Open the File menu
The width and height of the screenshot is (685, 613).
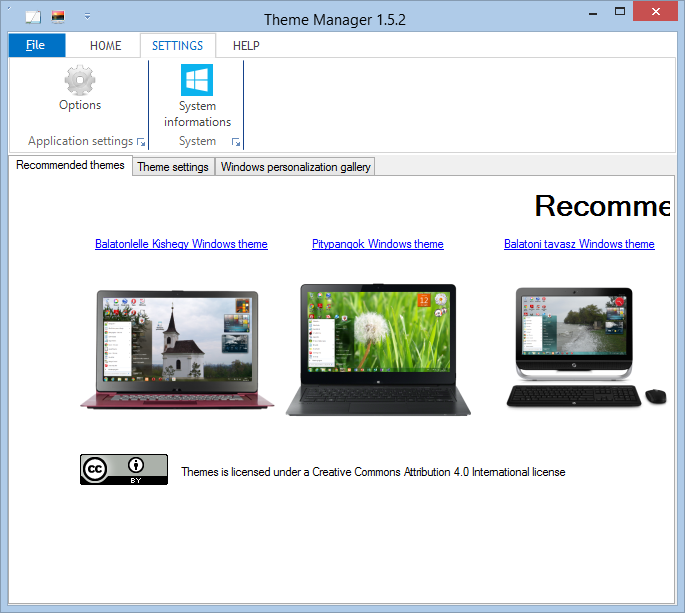click(x=37, y=45)
